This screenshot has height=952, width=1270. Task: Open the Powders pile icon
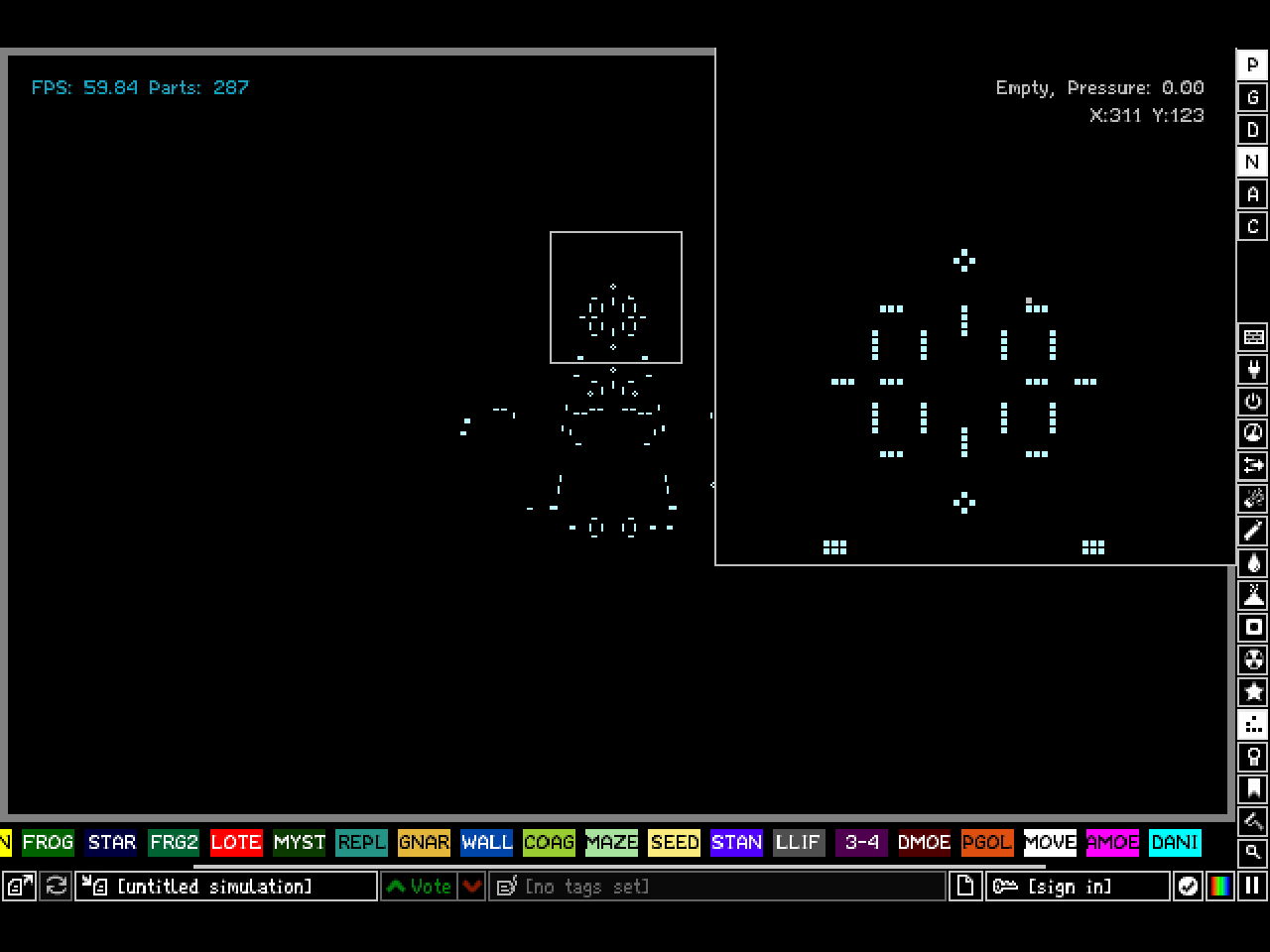click(1253, 595)
